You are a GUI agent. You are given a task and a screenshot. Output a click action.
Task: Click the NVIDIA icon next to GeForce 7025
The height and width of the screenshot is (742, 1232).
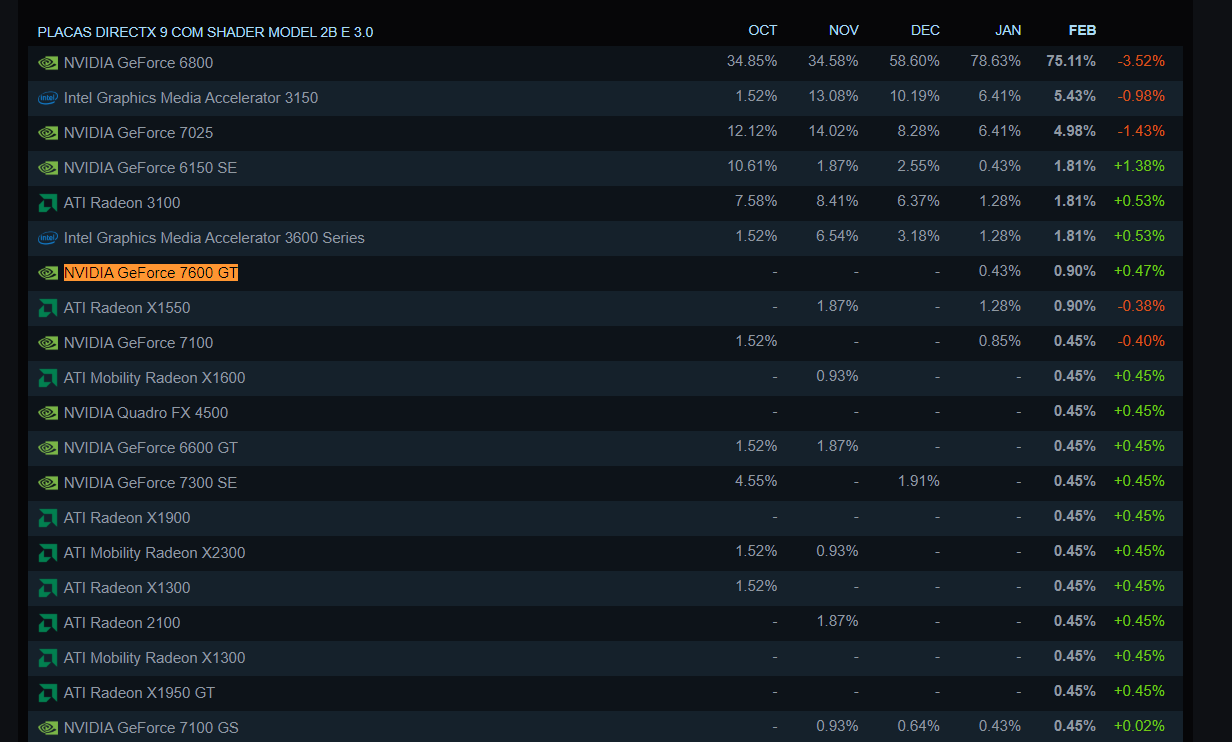tap(47, 133)
